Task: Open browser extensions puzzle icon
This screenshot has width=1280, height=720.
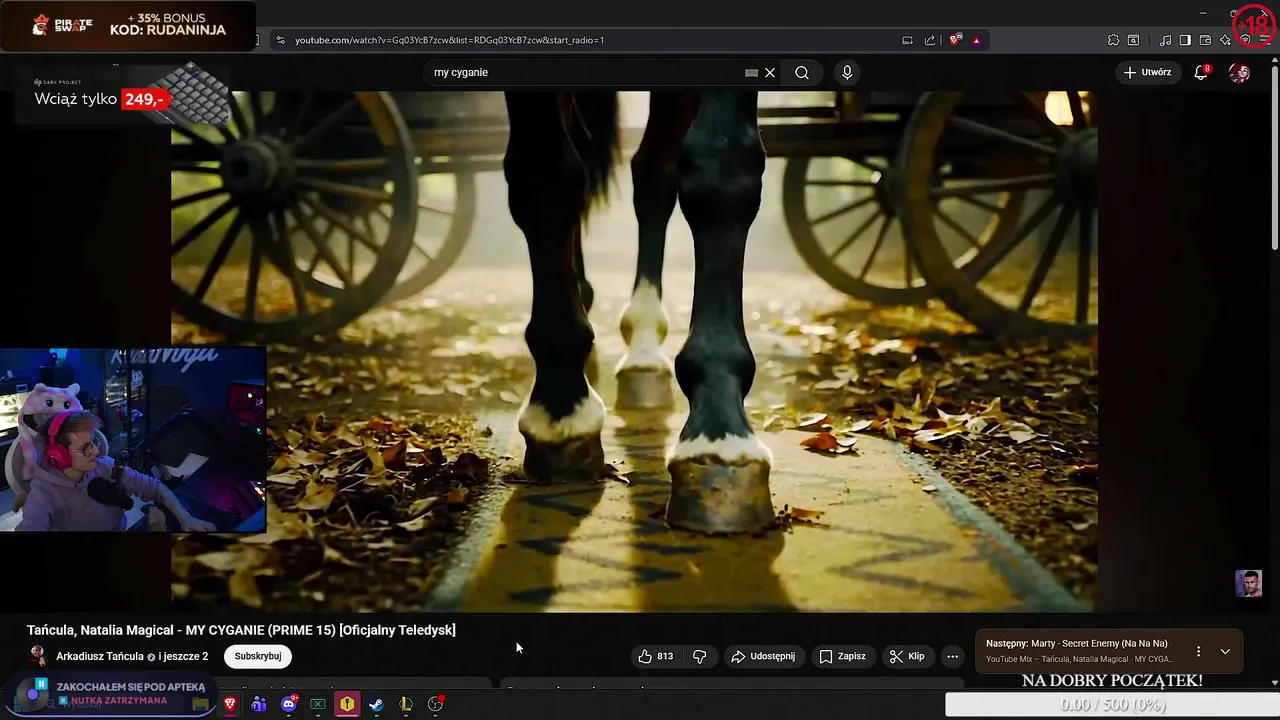Action: point(1113,40)
